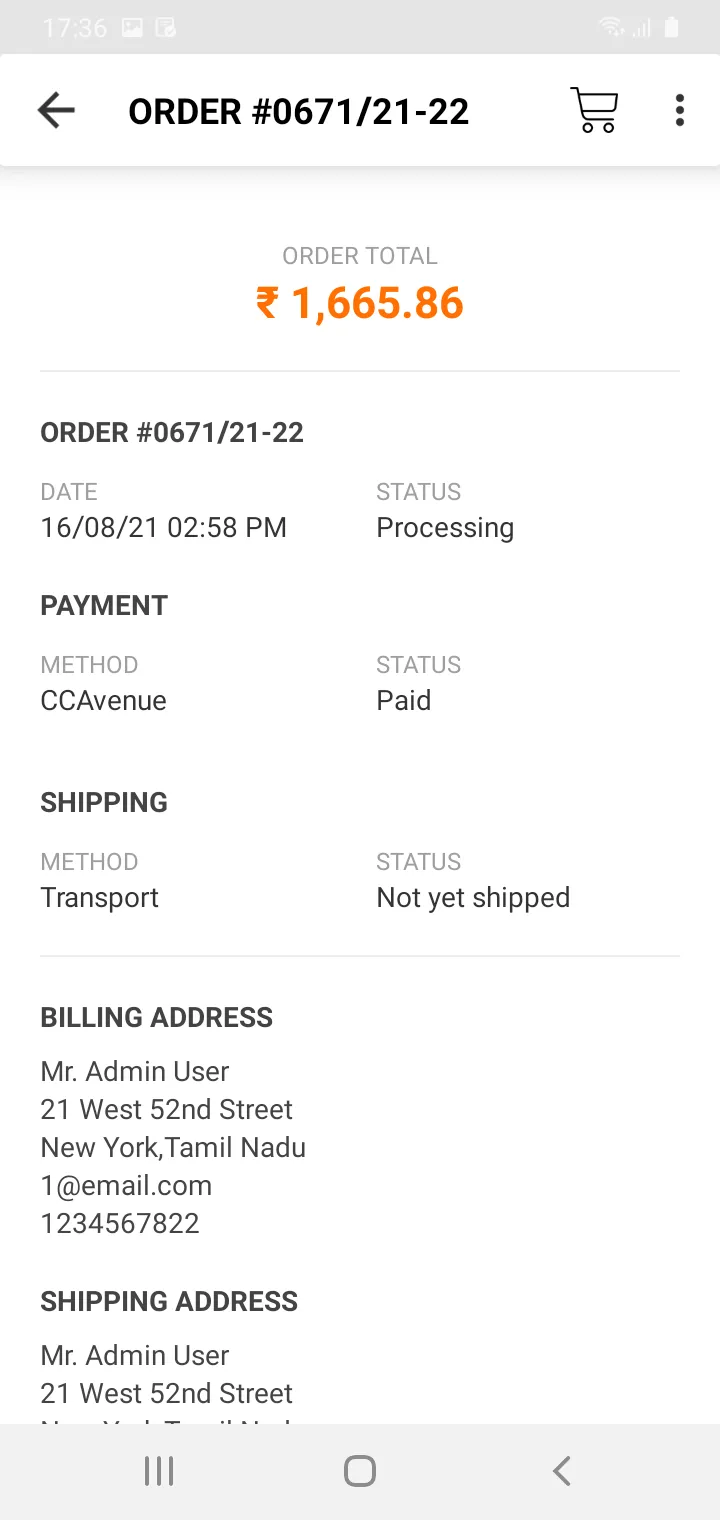This screenshot has width=720, height=1520.
Task: Tap the SHIPPING ADDRESS heading
Action: tap(169, 1301)
